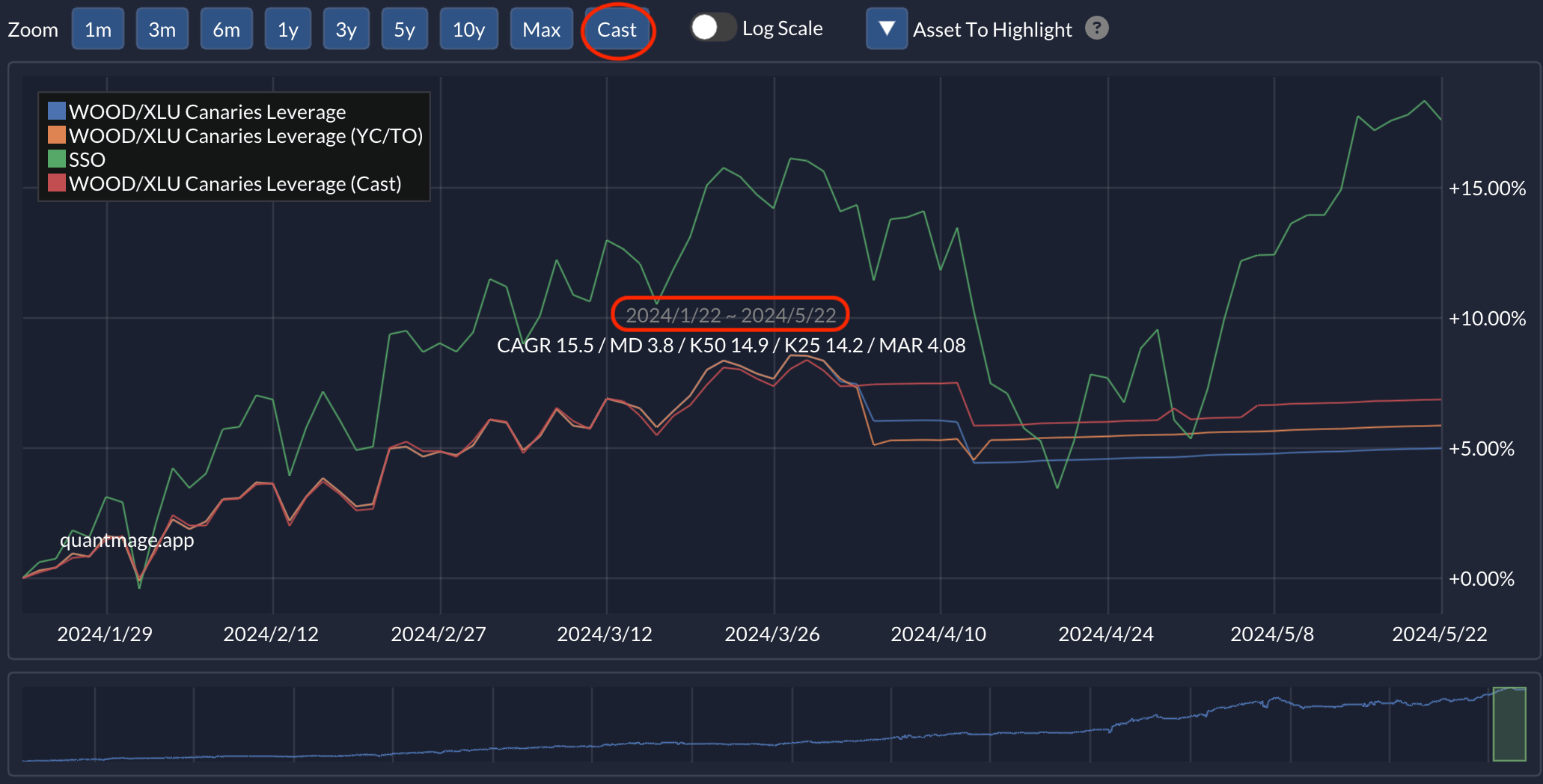Viewport: 1543px width, 784px height.
Task: Click the Asset To Highlight label
Action: [992, 30]
